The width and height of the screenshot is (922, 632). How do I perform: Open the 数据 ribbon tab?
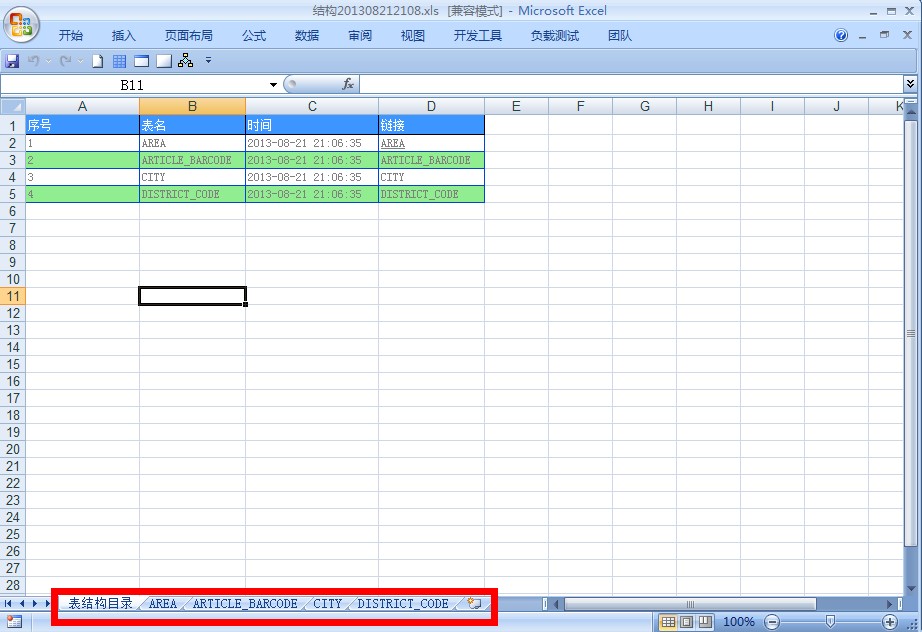[x=307, y=35]
